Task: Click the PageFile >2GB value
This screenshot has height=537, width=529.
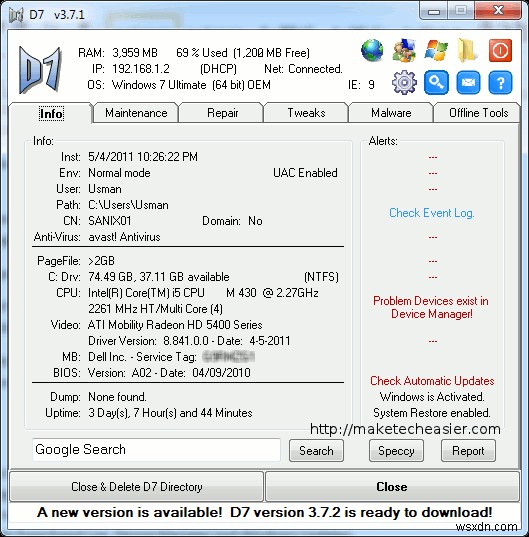Action: [x=101, y=261]
